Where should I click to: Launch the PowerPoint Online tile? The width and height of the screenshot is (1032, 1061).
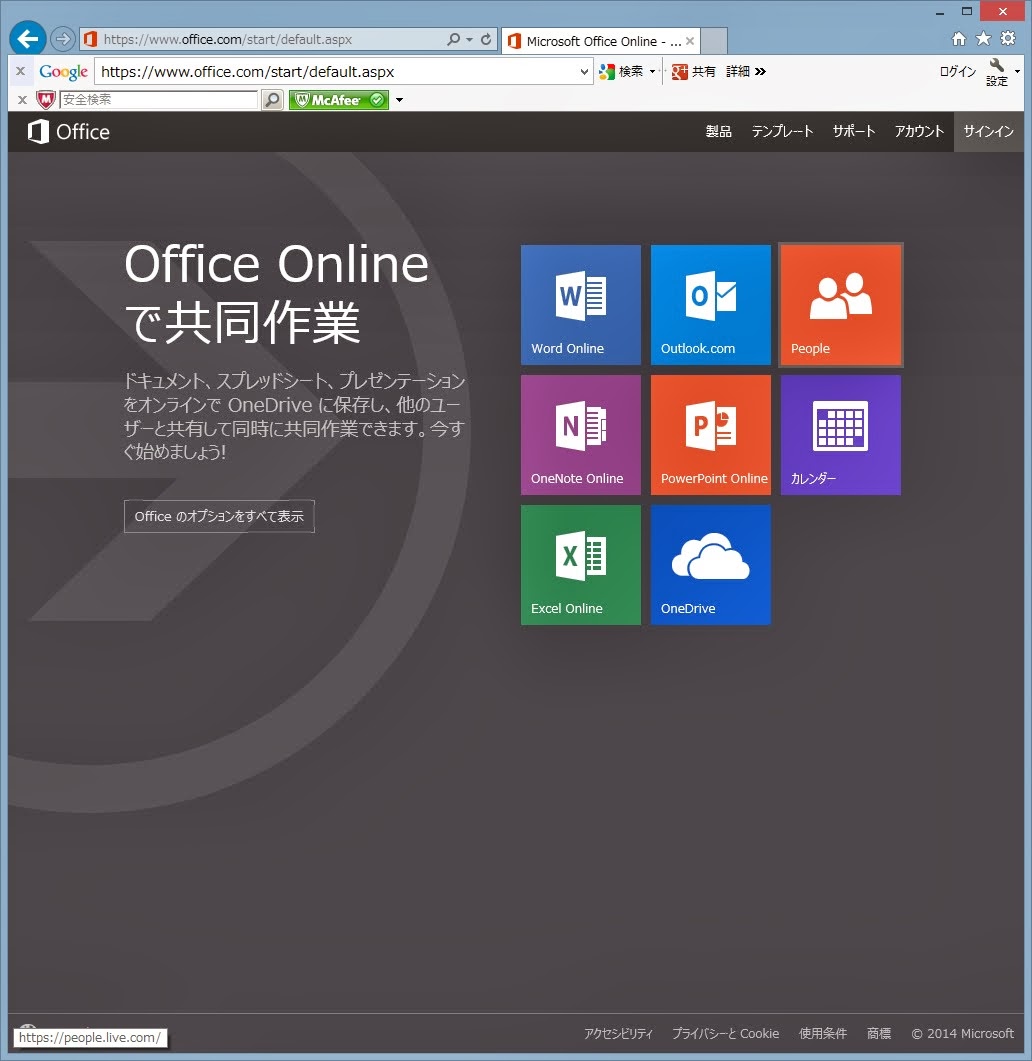pos(711,435)
